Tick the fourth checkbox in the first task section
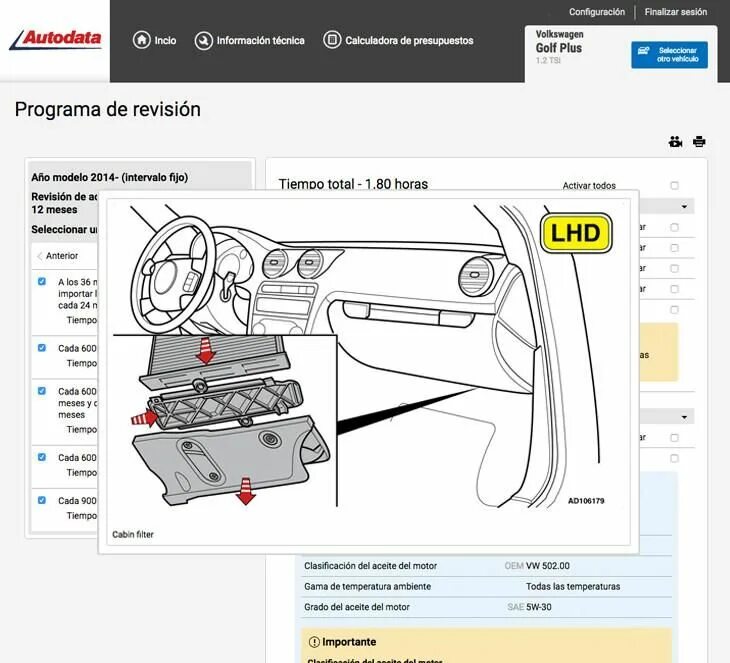 [674, 289]
